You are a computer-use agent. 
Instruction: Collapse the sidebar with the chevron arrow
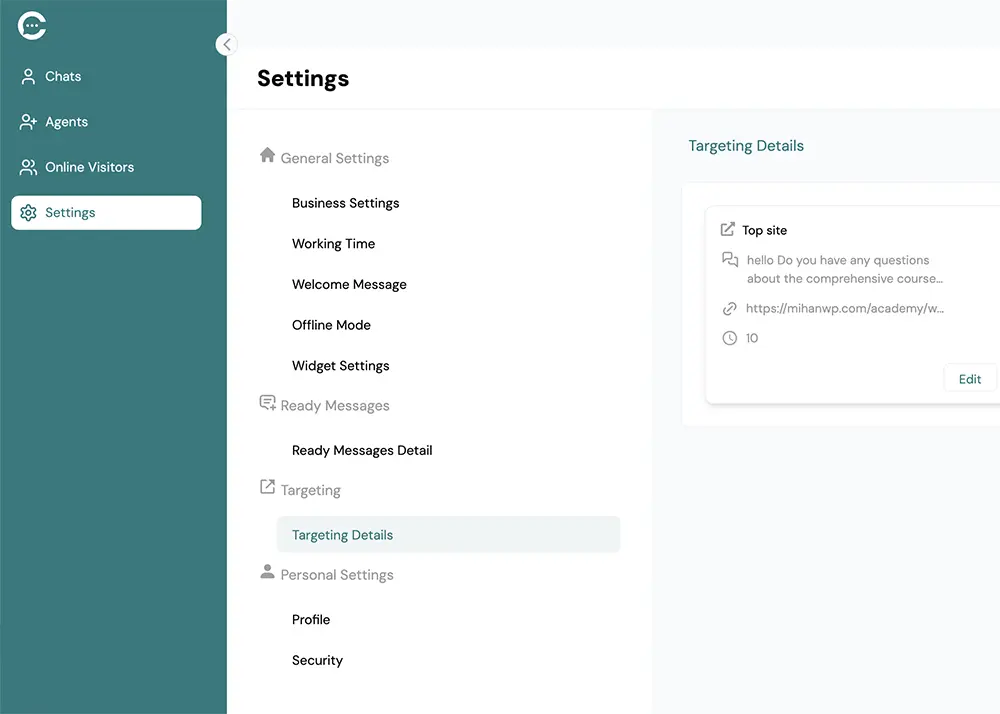tap(226, 44)
